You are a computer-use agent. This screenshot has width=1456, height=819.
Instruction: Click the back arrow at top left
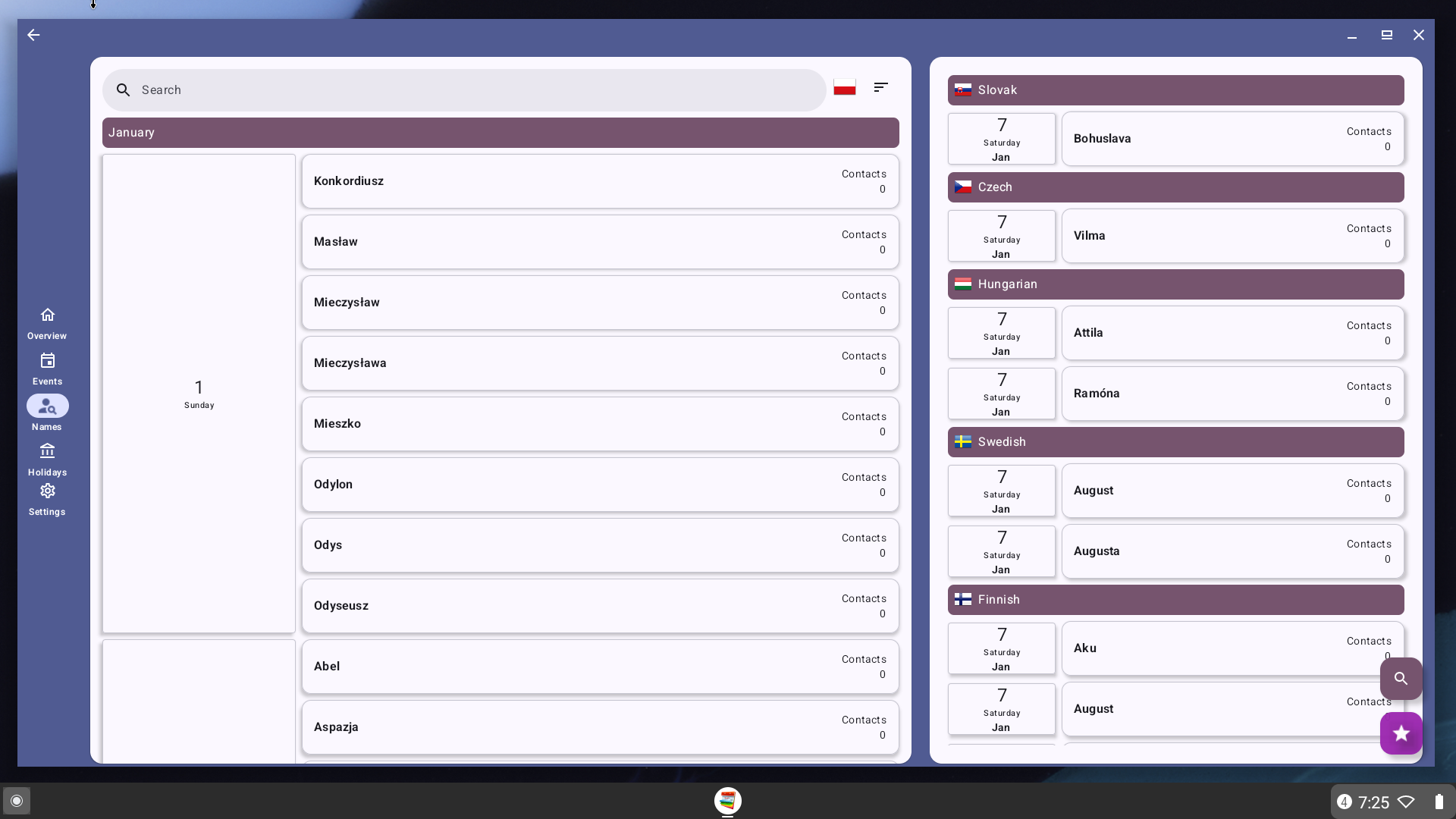[x=33, y=35]
